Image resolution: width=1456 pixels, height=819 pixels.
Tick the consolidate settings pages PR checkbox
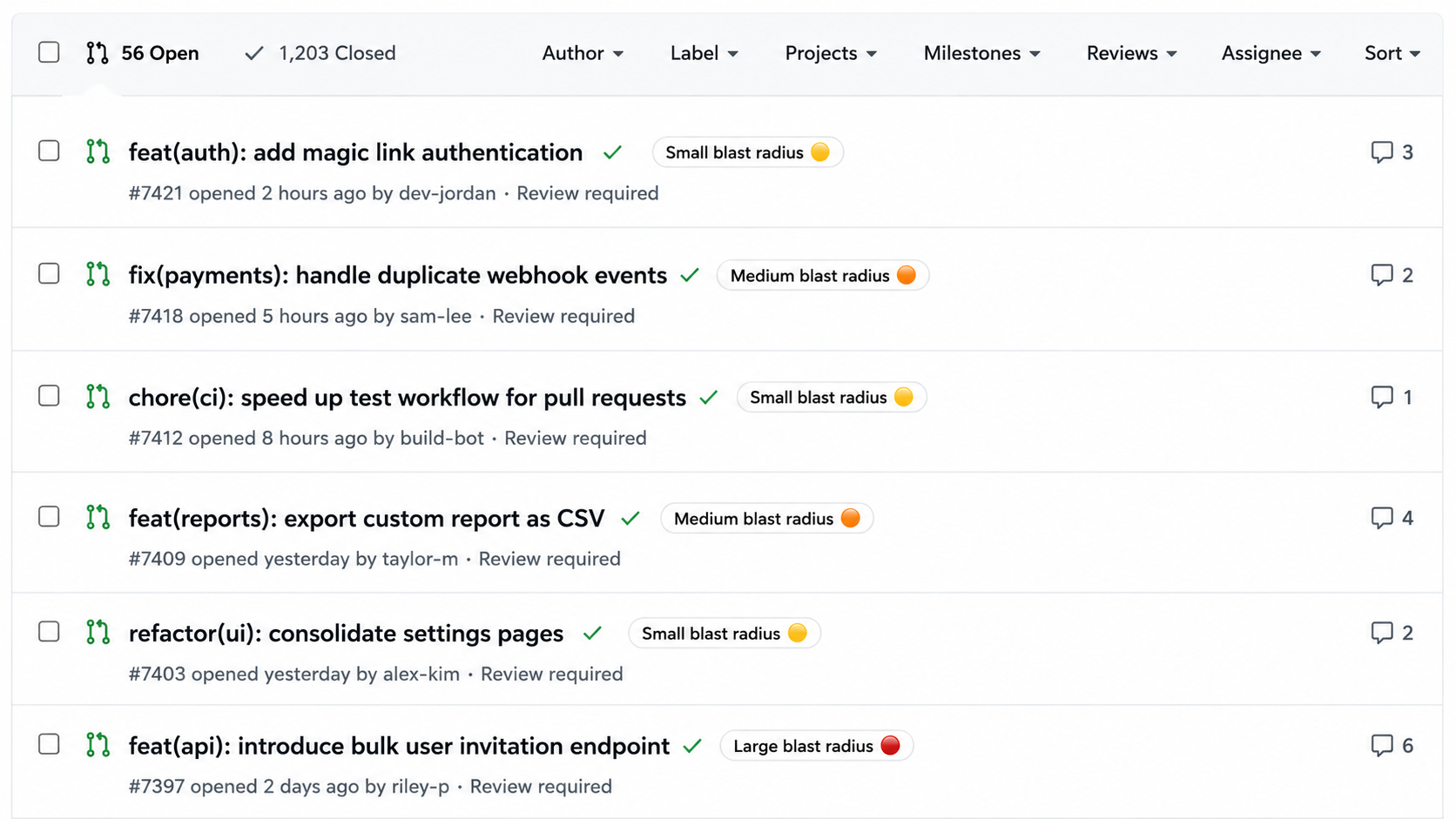point(50,631)
